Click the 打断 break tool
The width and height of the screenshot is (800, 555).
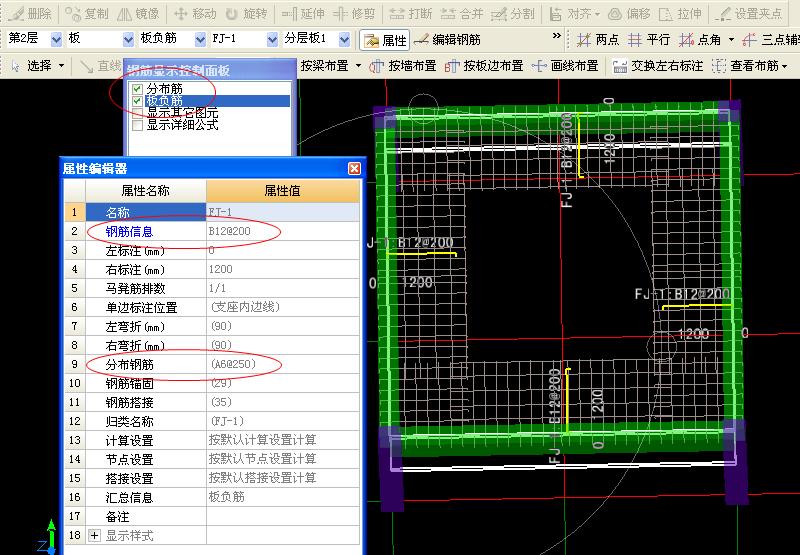point(410,13)
